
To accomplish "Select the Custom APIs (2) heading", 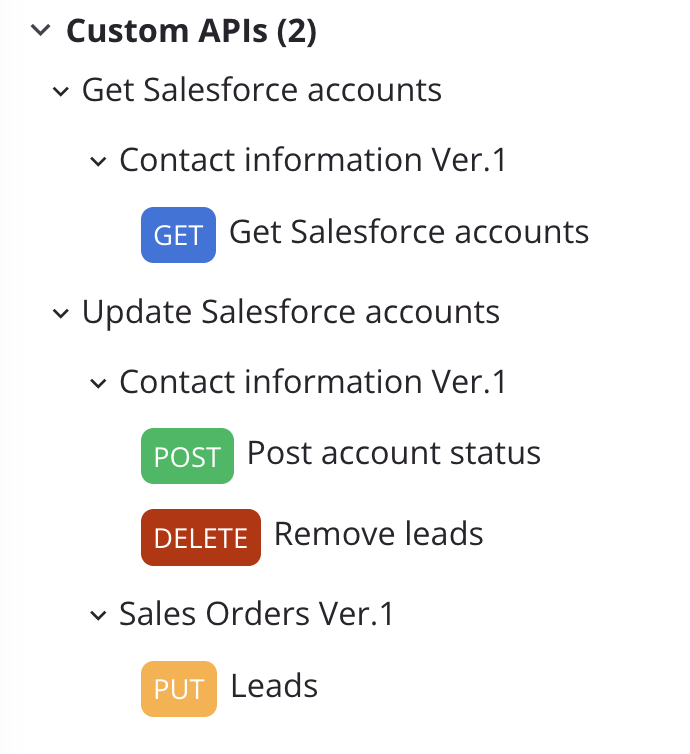I will pos(191,31).
